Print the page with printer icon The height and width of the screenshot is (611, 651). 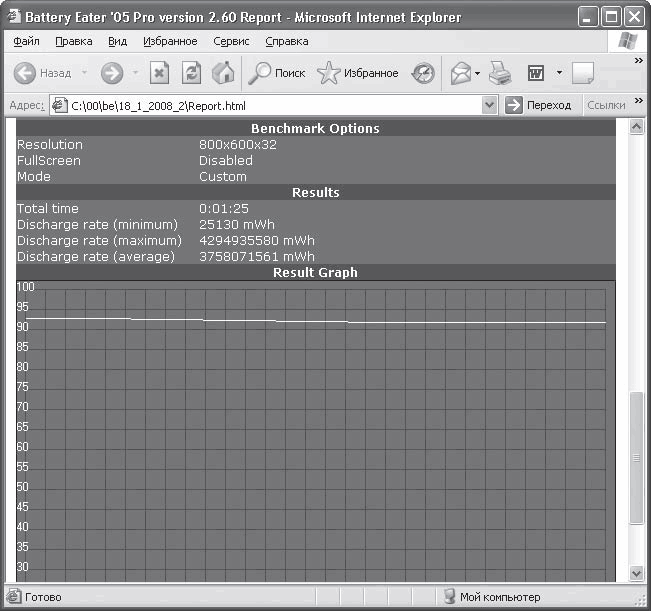pyautogui.click(x=500, y=73)
